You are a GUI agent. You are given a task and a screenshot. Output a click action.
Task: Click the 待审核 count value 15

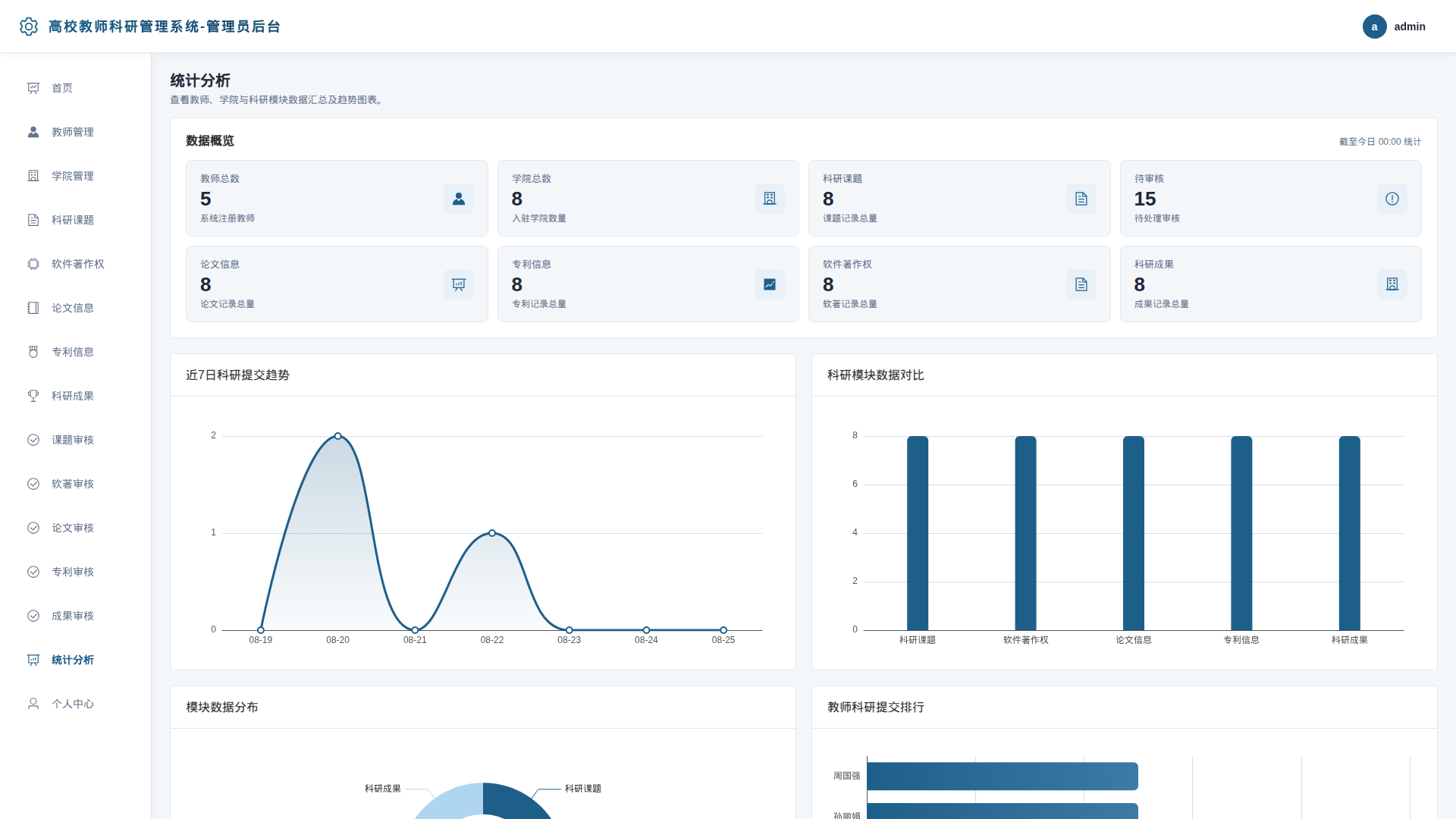(1145, 199)
